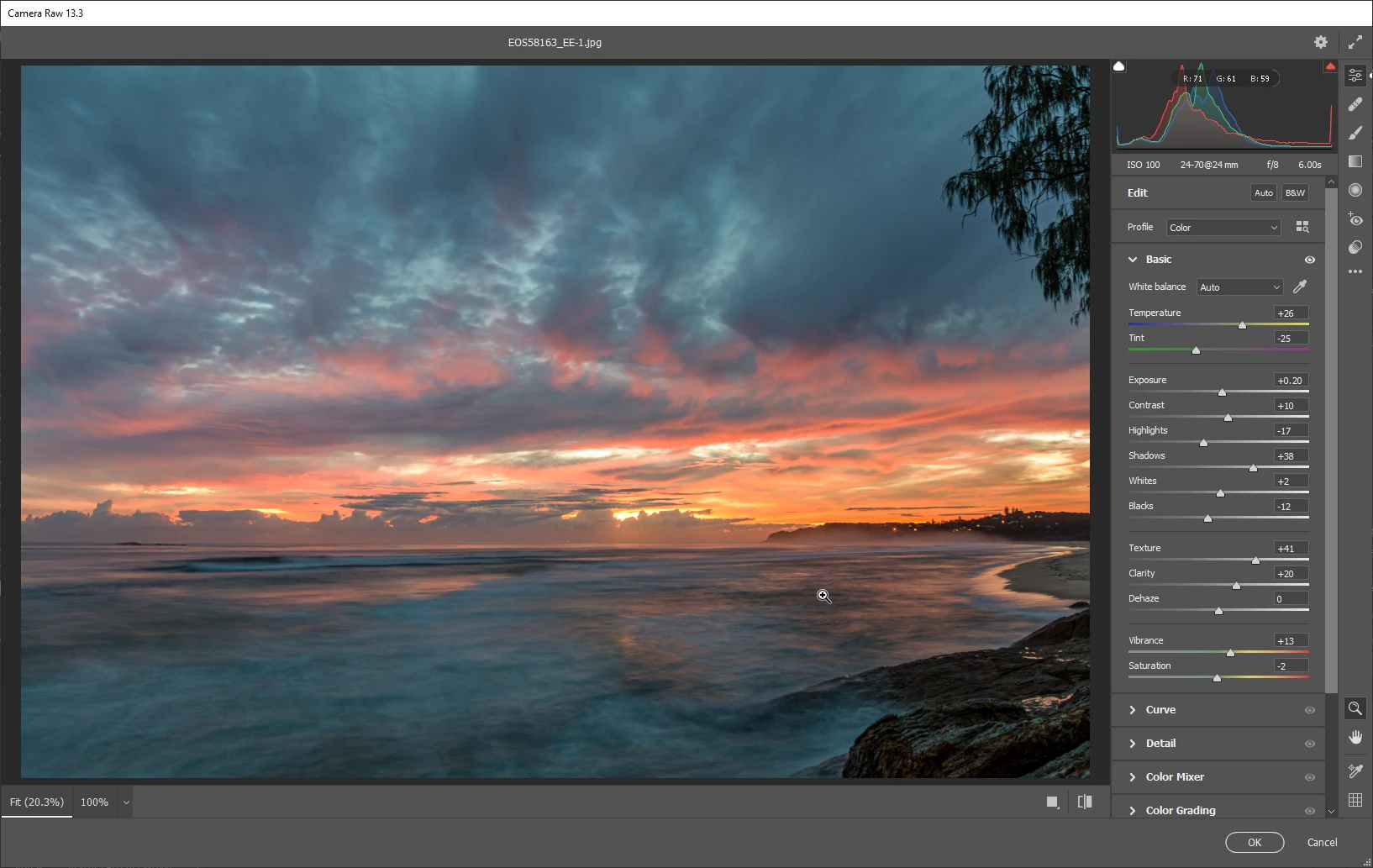Pick the White Balance eyedropper tool
The height and width of the screenshot is (868, 1373).
1300,287
